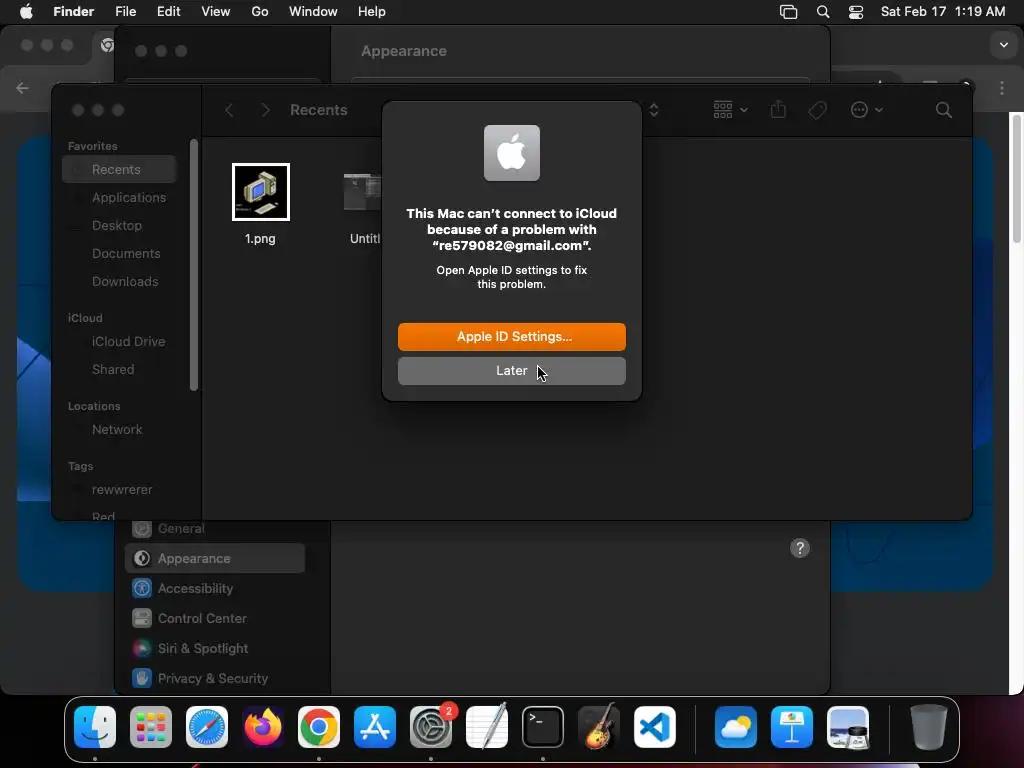Select Siri & Spotlight in Settings sidebar
Screen dimensions: 1024x768
(x=215, y=648)
